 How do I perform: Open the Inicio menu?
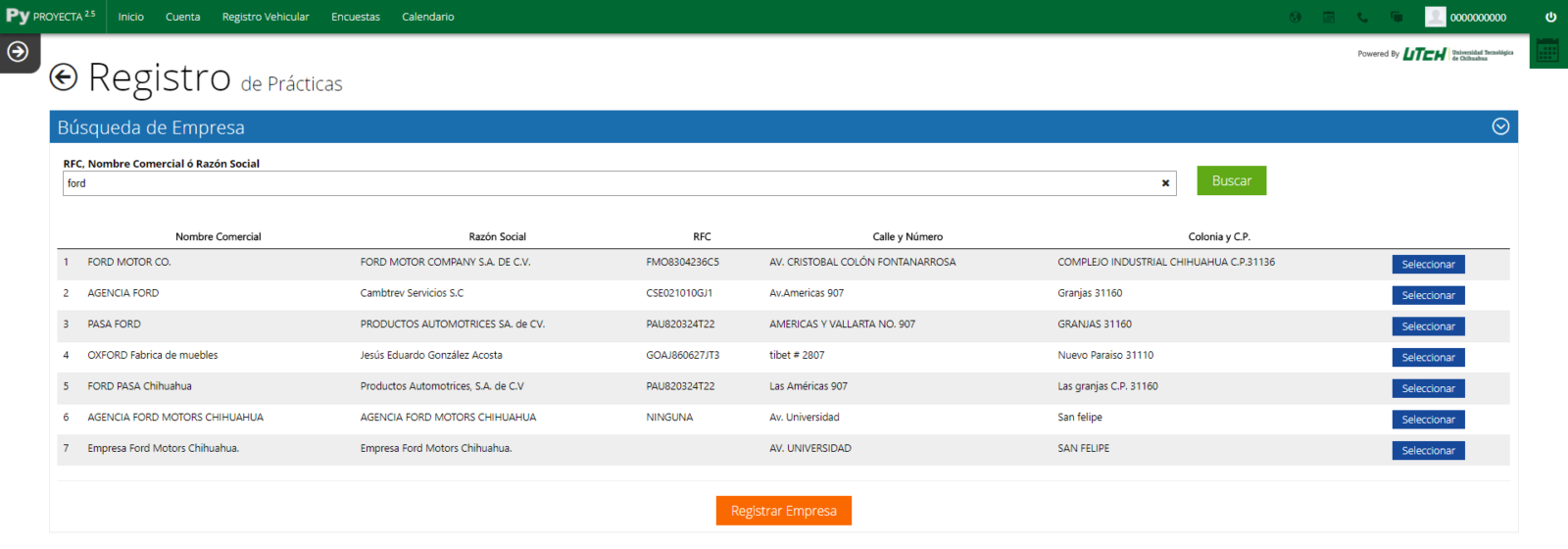pyautogui.click(x=131, y=17)
